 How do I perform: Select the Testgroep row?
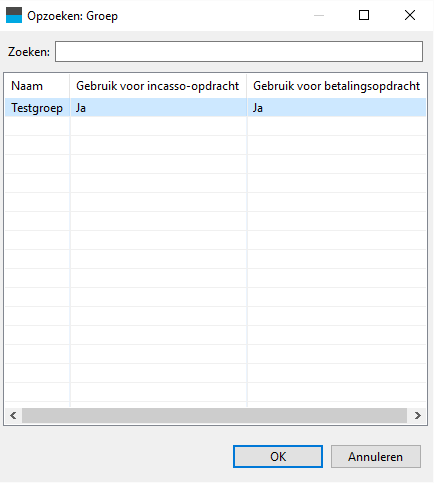215,108
